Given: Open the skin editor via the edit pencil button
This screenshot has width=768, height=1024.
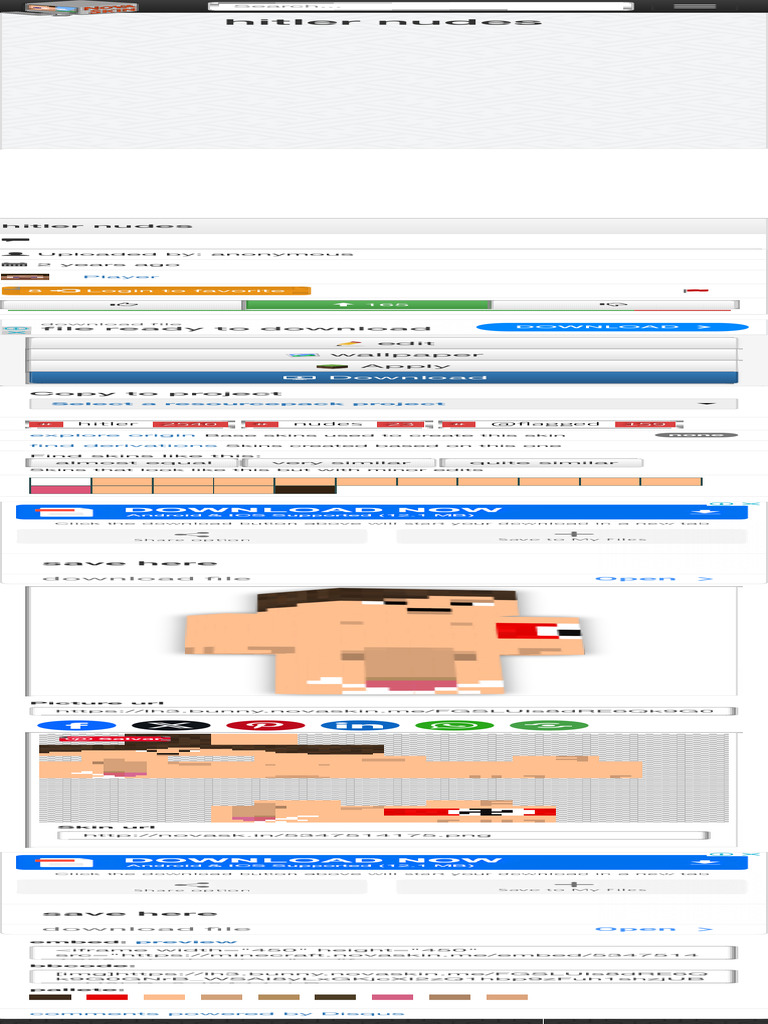Looking at the screenshot, I should click(382, 343).
